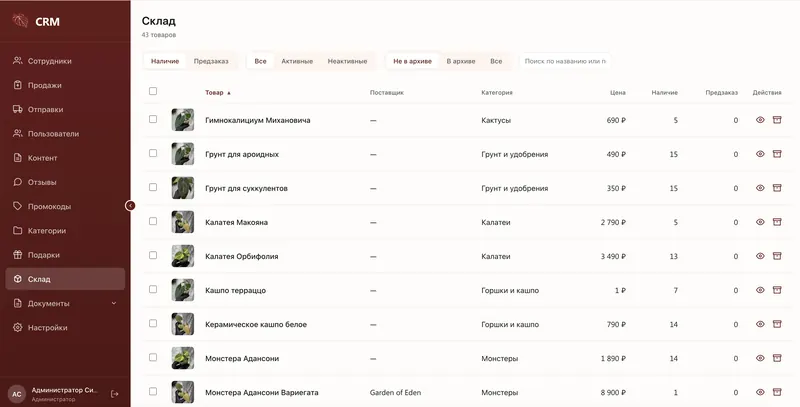Click the Кактусы category cell
Image resolution: width=800 pixels, height=407 pixels.
pyautogui.click(x=496, y=120)
